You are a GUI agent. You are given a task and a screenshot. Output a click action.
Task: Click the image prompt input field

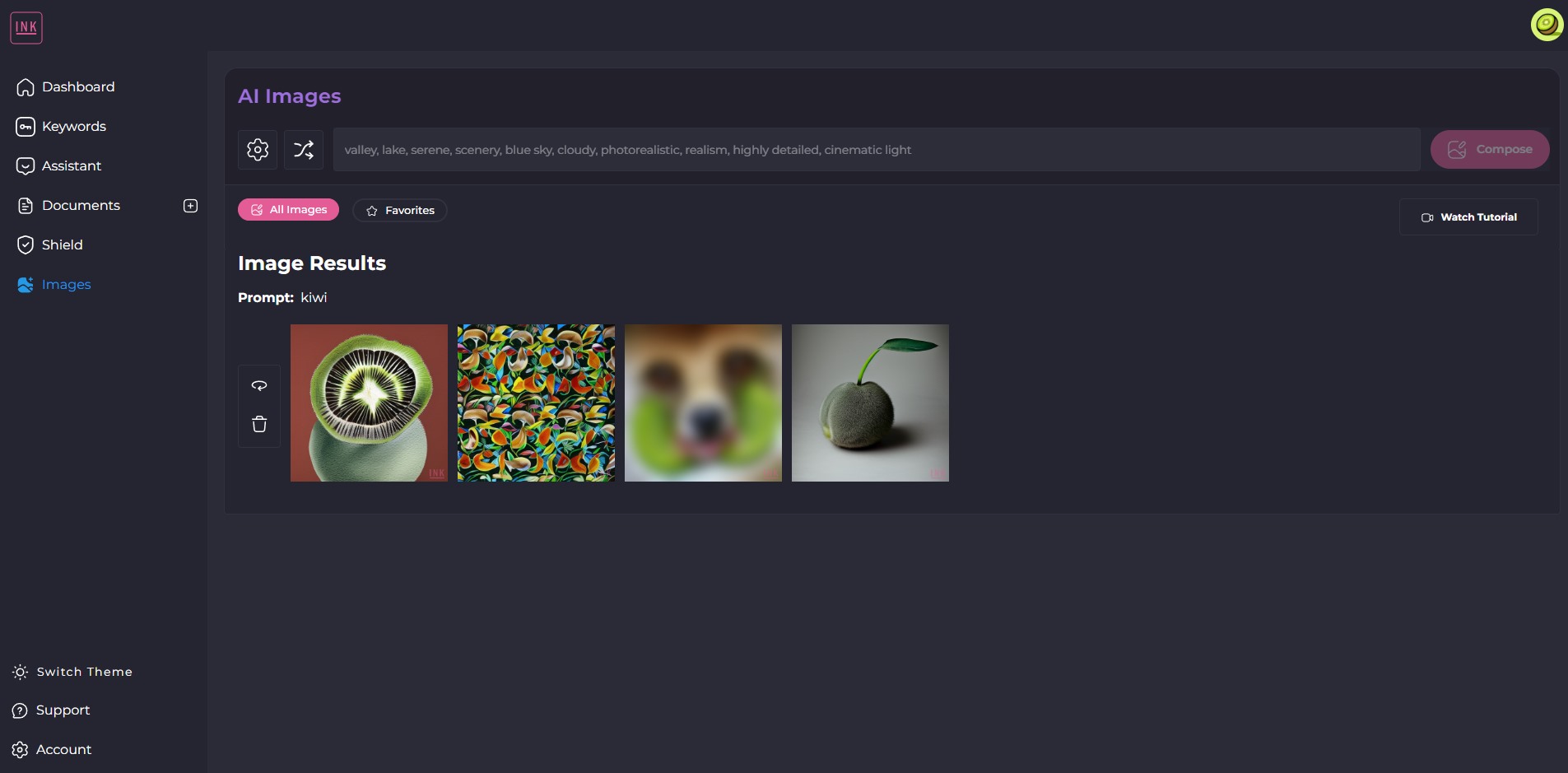coord(877,149)
